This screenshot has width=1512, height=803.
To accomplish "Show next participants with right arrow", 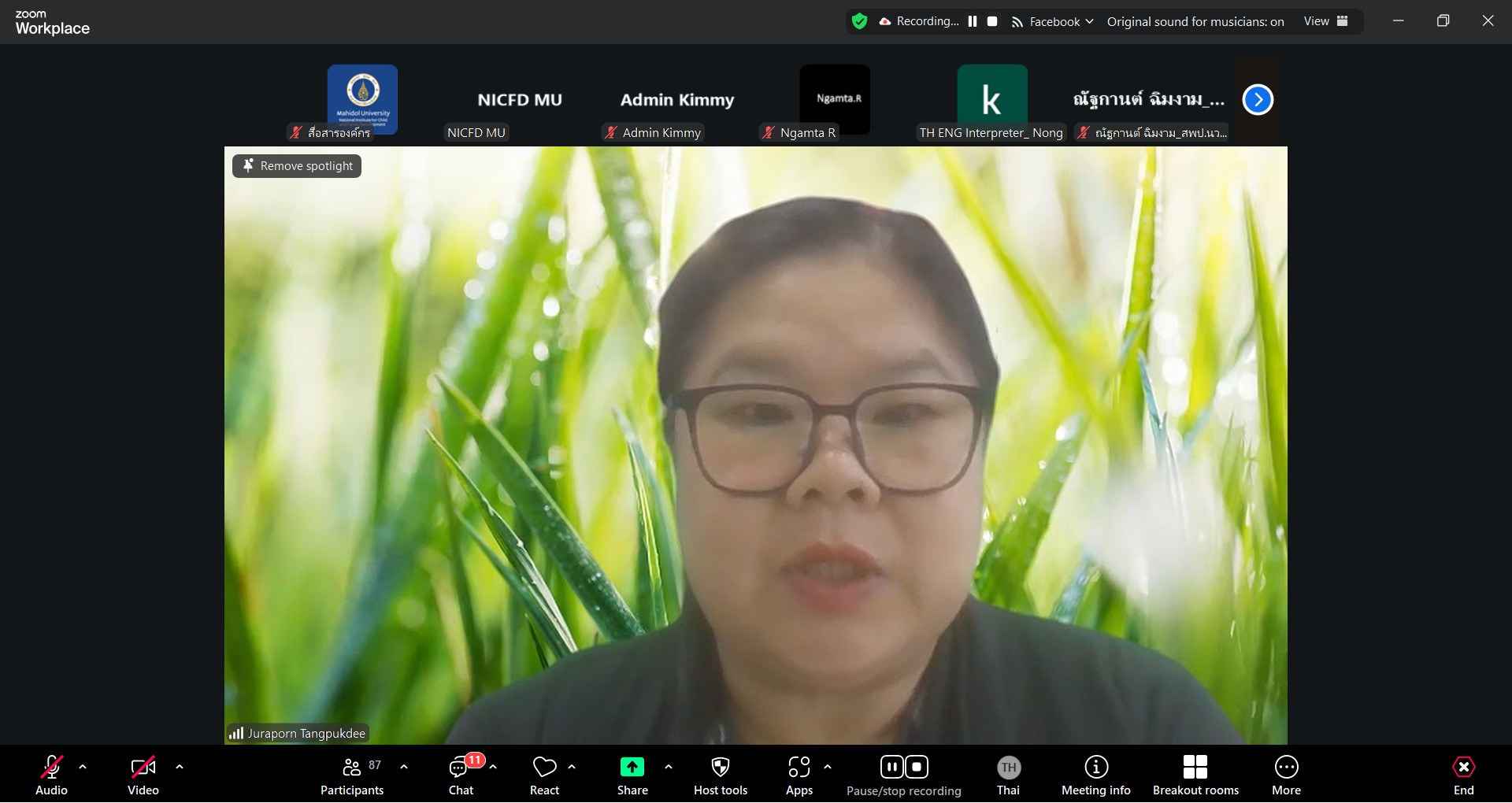I will pyautogui.click(x=1258, y=100).
